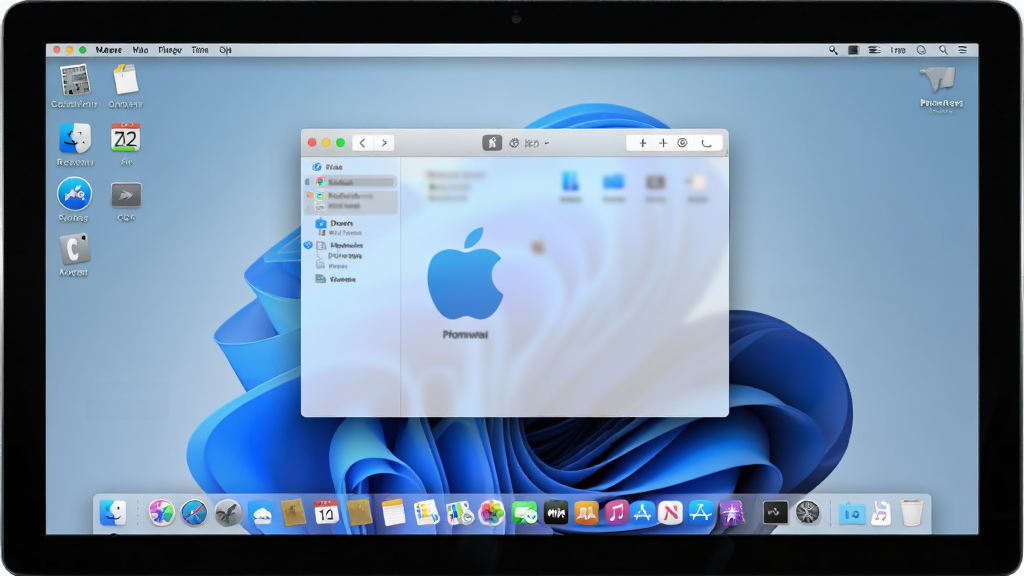Open the round grey settings dock icon

(808, 513)
